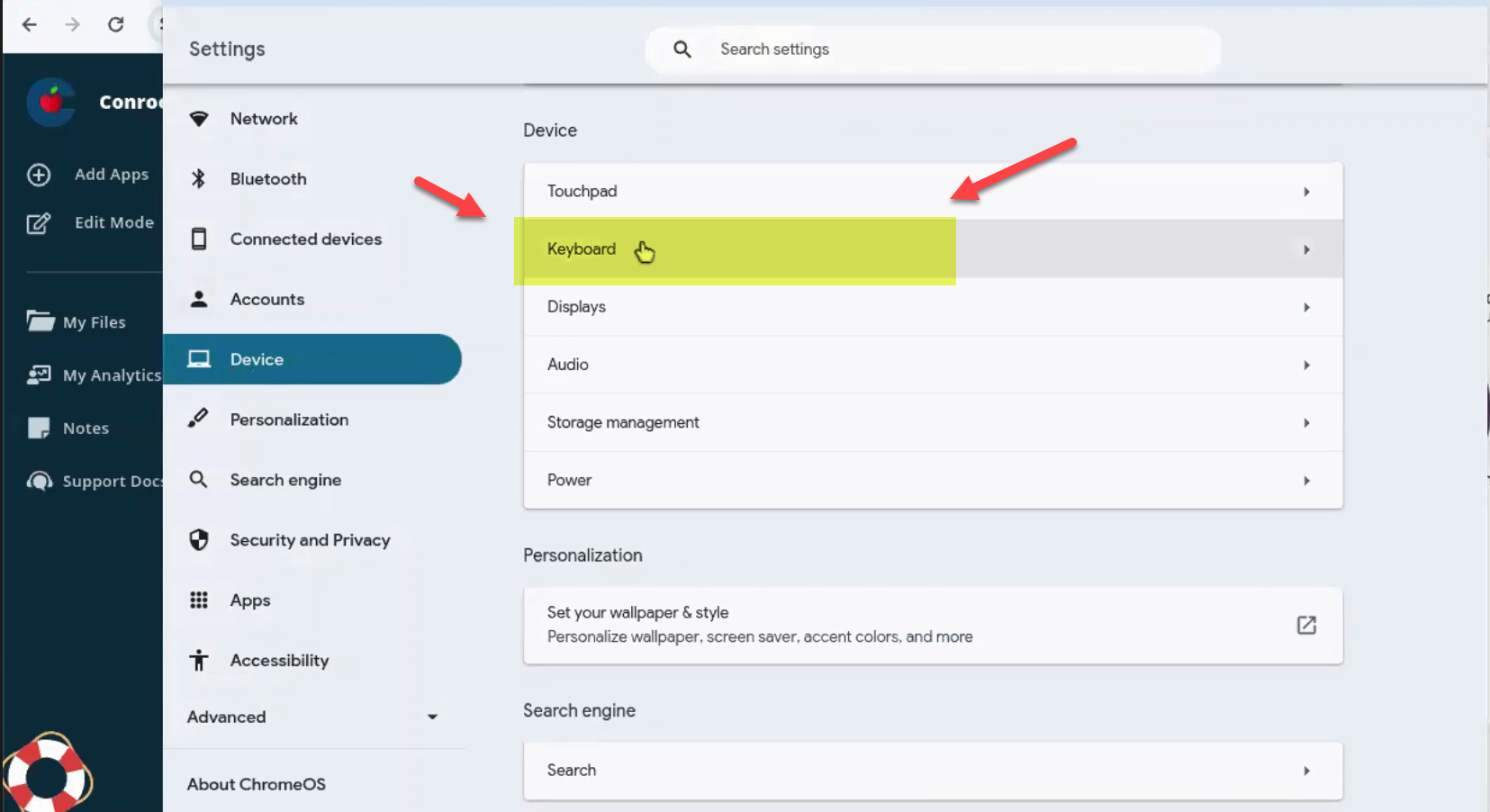Click the Accounts person icon
1490x812 pixels.
coord(199,299)
